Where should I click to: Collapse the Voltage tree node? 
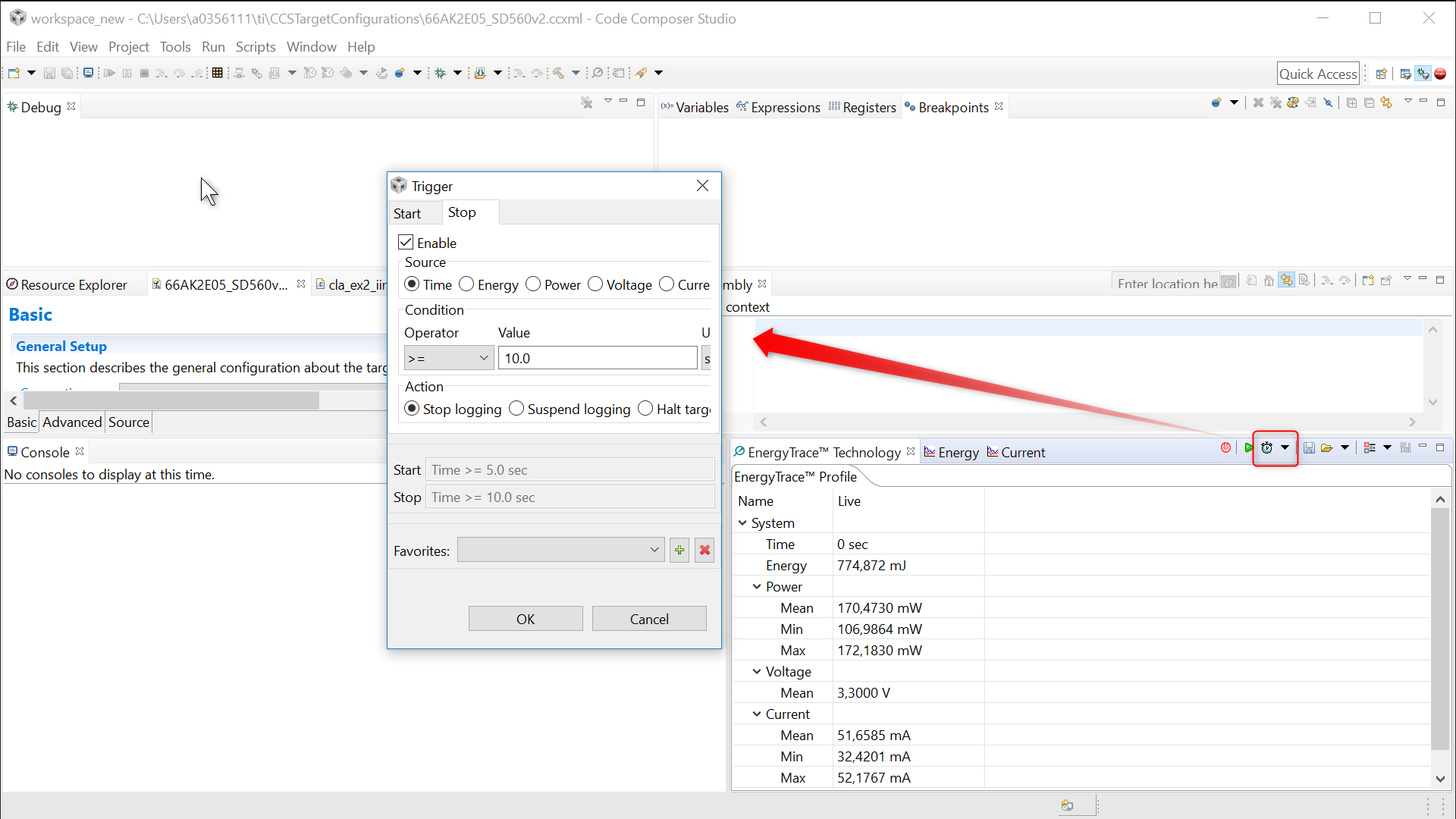click(757, 672)
